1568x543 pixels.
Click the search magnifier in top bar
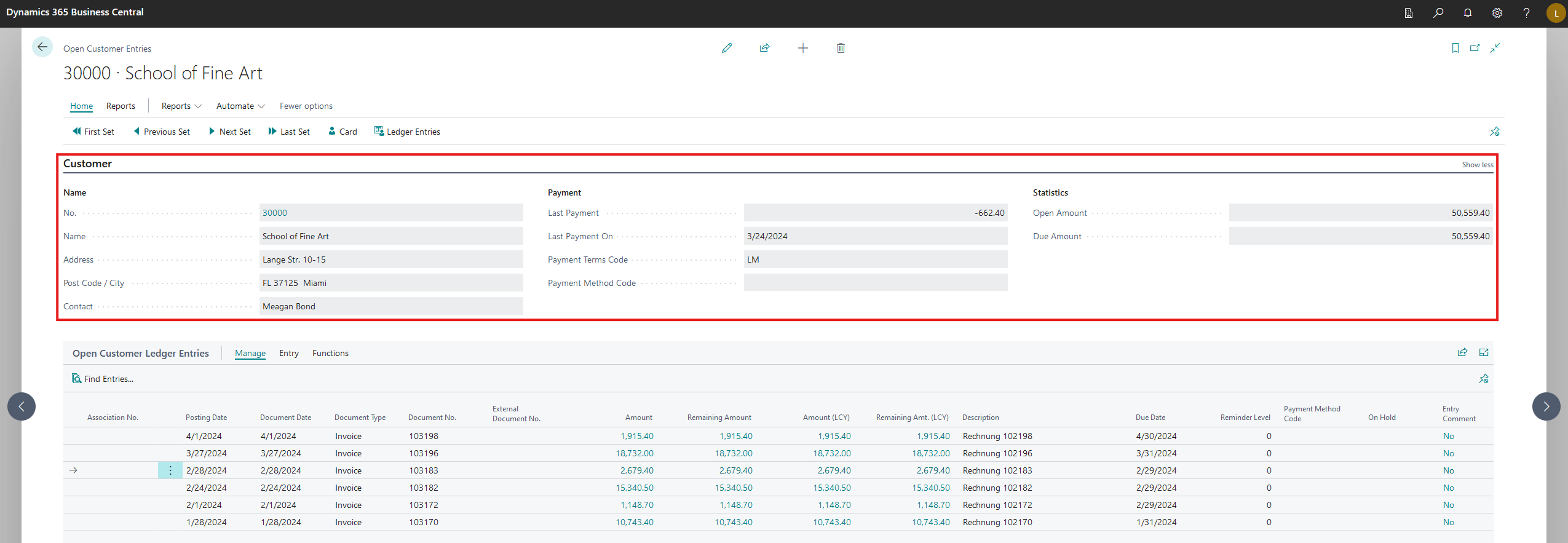pos(1438,13)
